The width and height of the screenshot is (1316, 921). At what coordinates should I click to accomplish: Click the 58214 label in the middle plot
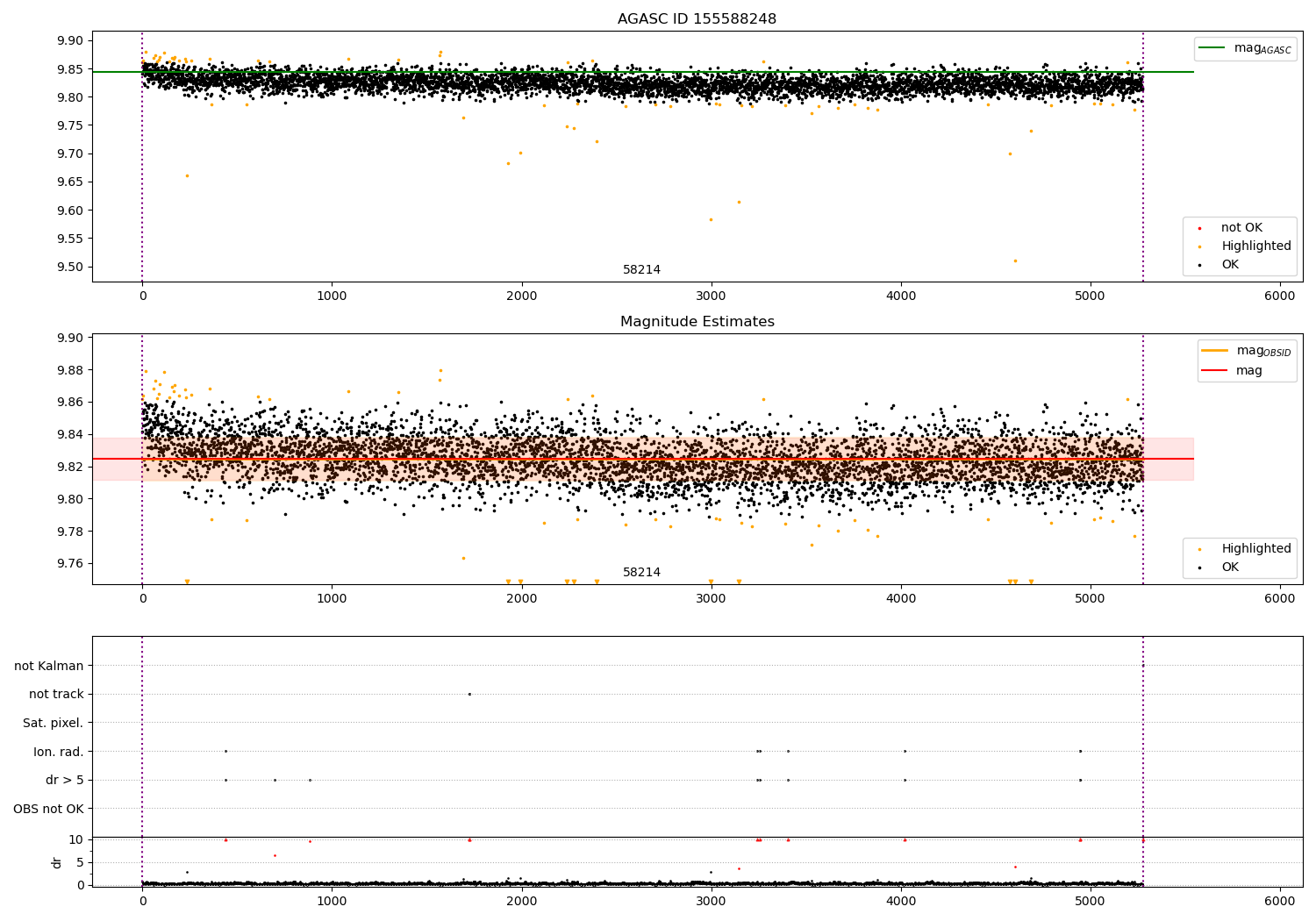point(641,573)
